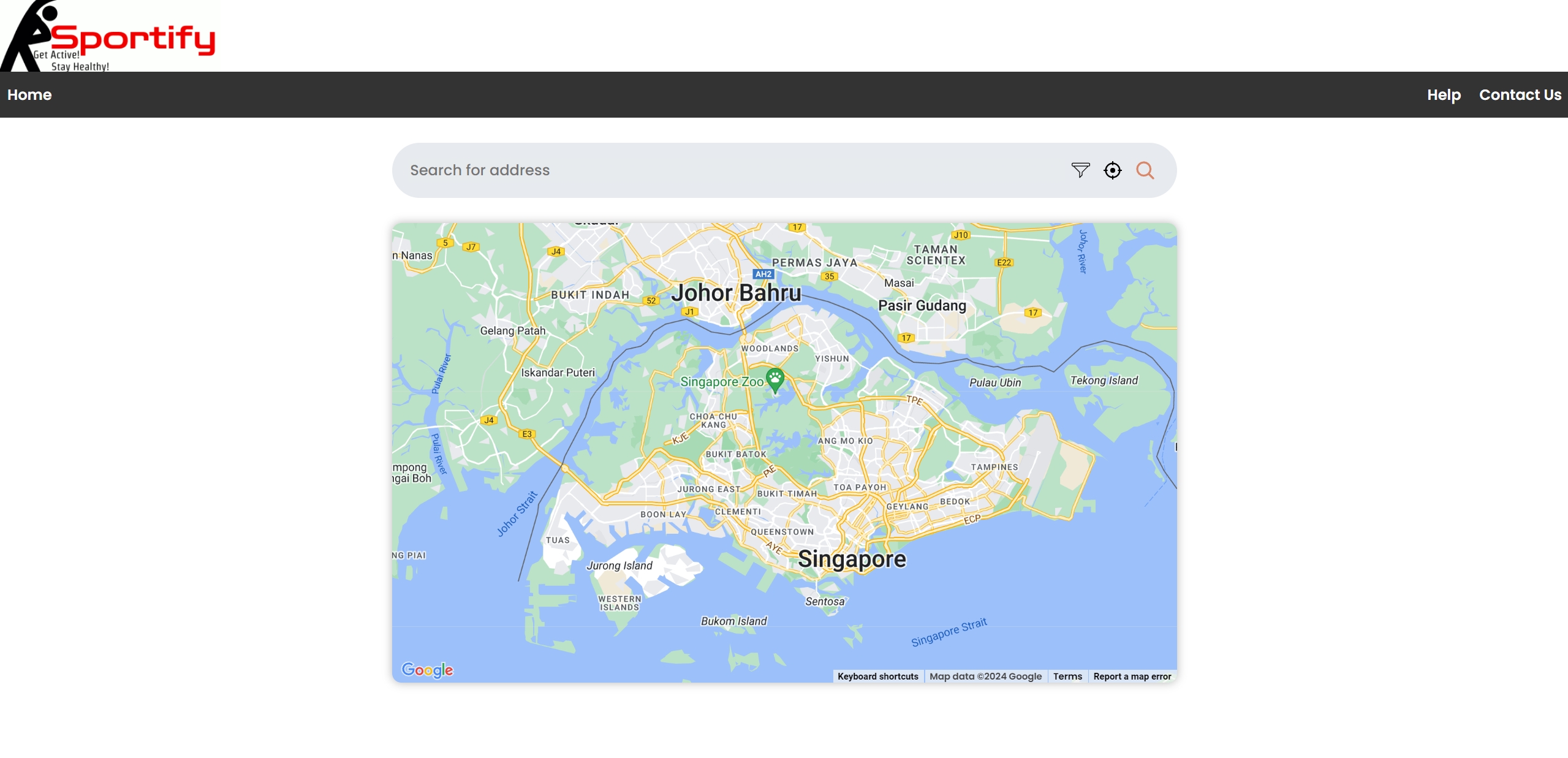1568x758 pixels.
Task: Click the Tekong Island map label
Action: (x=1104, y=381)
